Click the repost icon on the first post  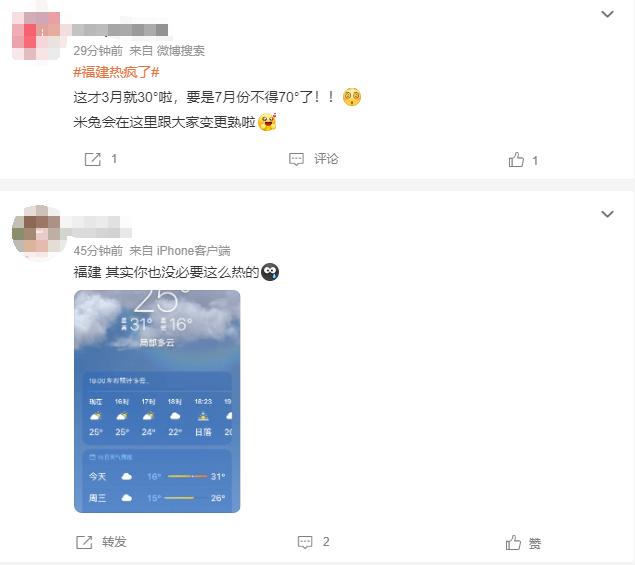(93, 159)
